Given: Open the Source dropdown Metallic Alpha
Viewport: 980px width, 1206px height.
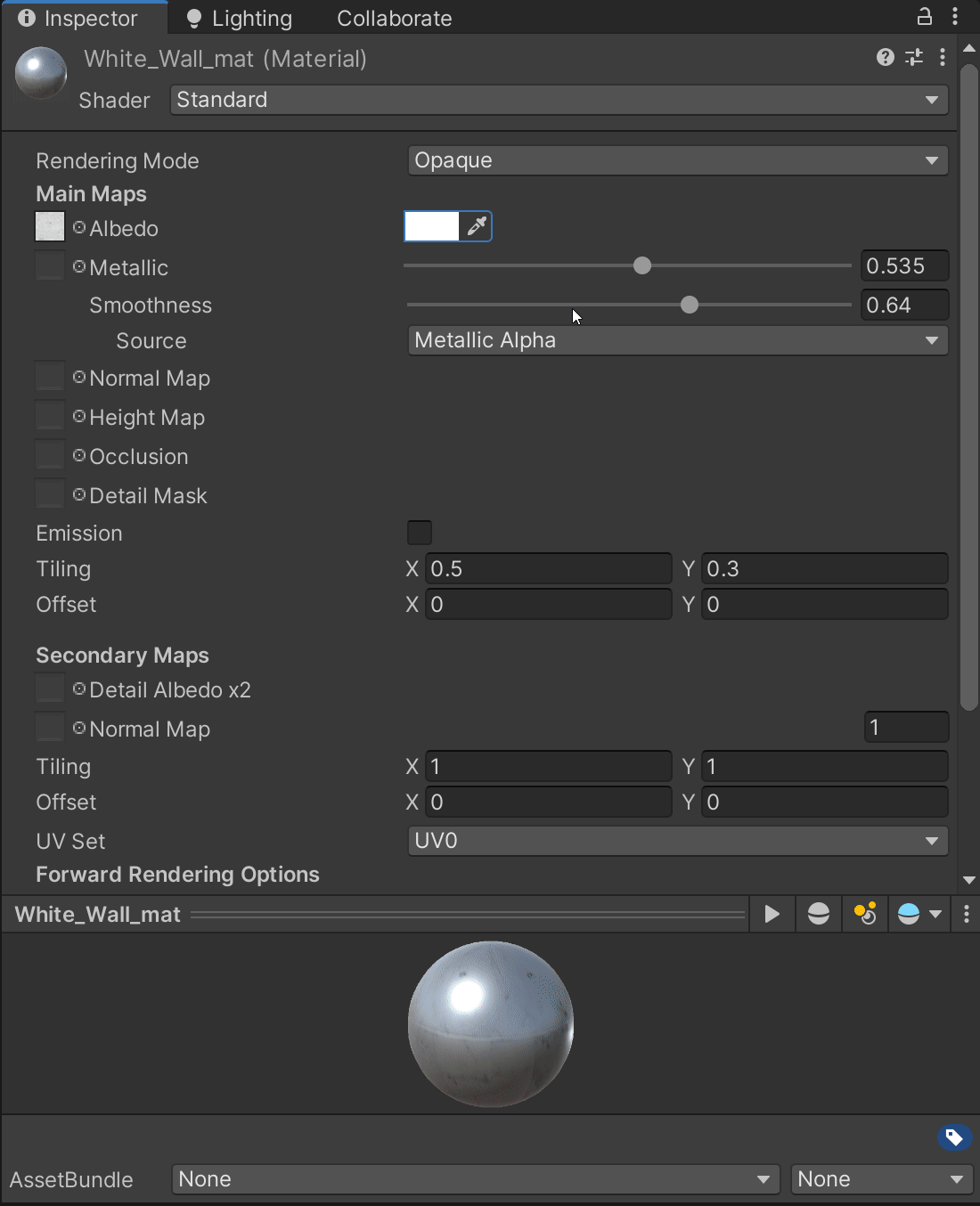Looking at the screenshot, I should (677, 340).
